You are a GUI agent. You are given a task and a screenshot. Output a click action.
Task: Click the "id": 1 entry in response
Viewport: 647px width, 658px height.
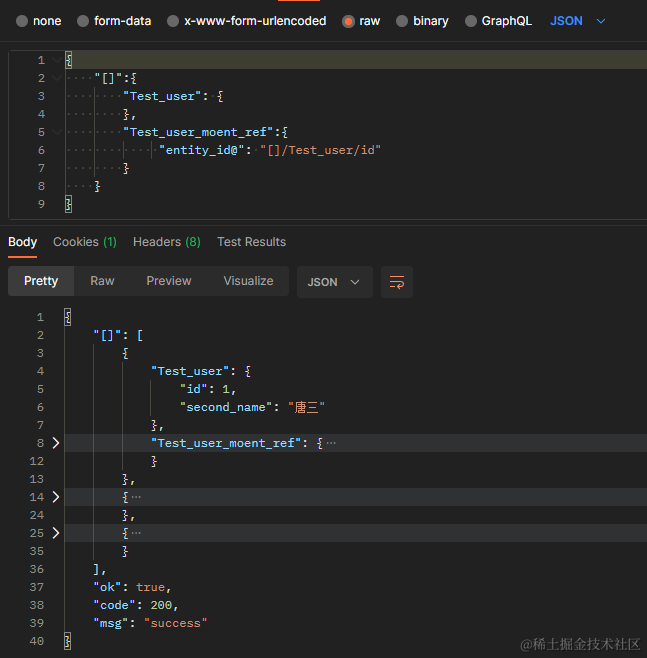pos(208,389)
